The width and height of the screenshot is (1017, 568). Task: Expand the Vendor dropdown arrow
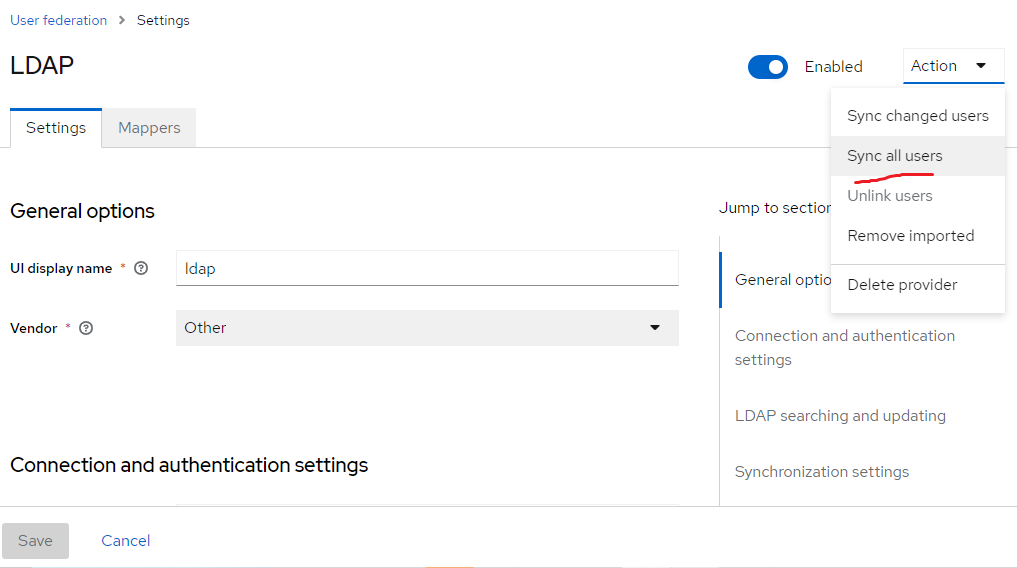coord(655,327)
